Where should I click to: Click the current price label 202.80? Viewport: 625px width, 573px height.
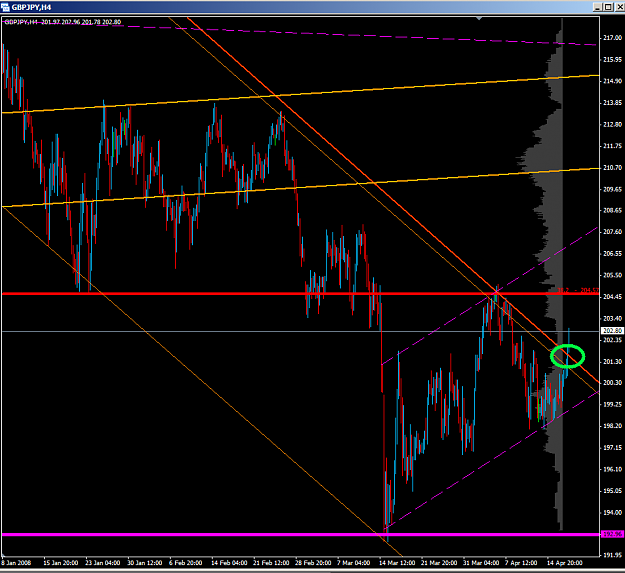point(612,331)
